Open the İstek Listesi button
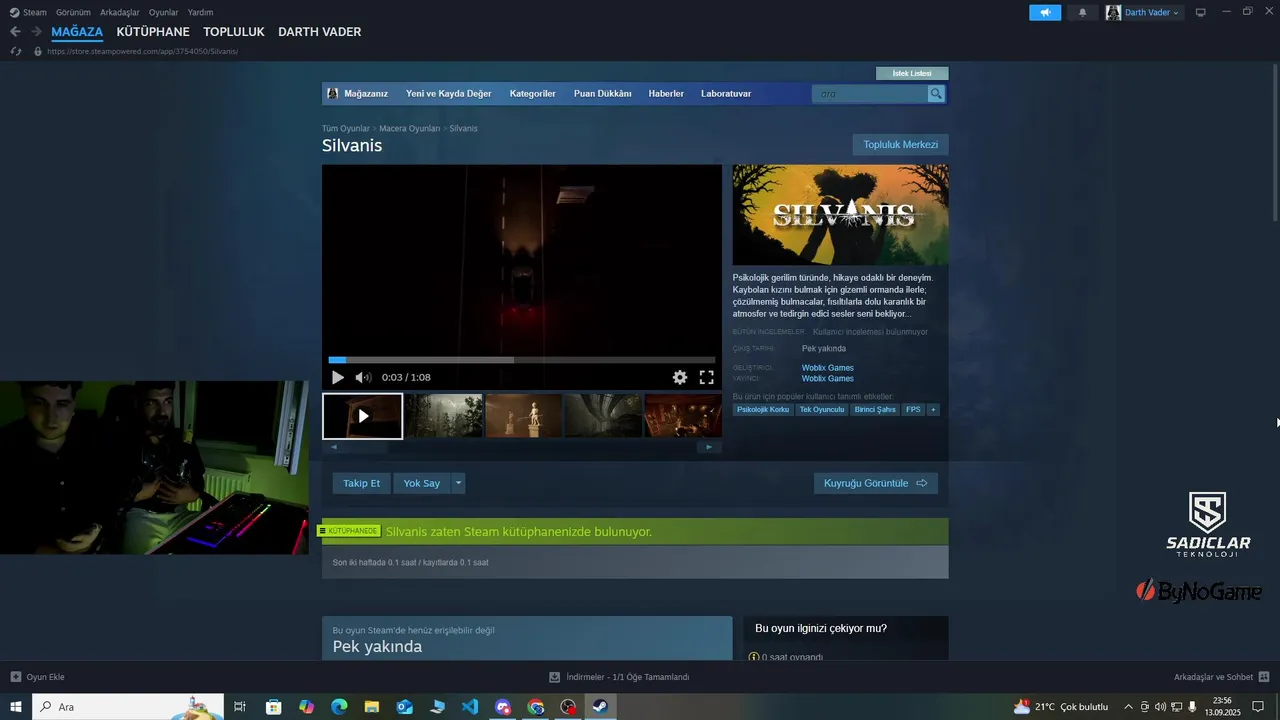 [x=912, y=73]
